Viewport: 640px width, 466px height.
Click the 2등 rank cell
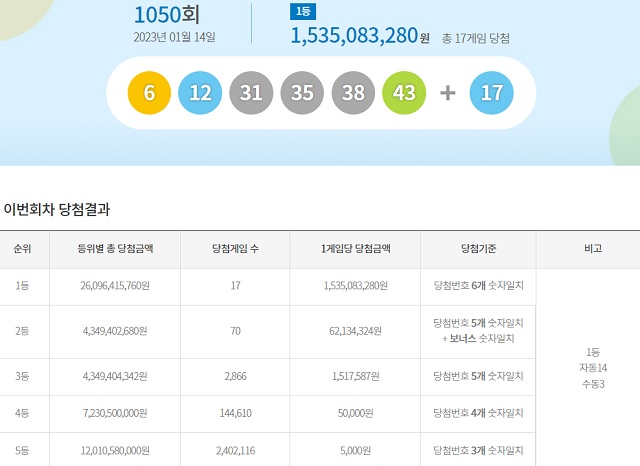[22, 331]
